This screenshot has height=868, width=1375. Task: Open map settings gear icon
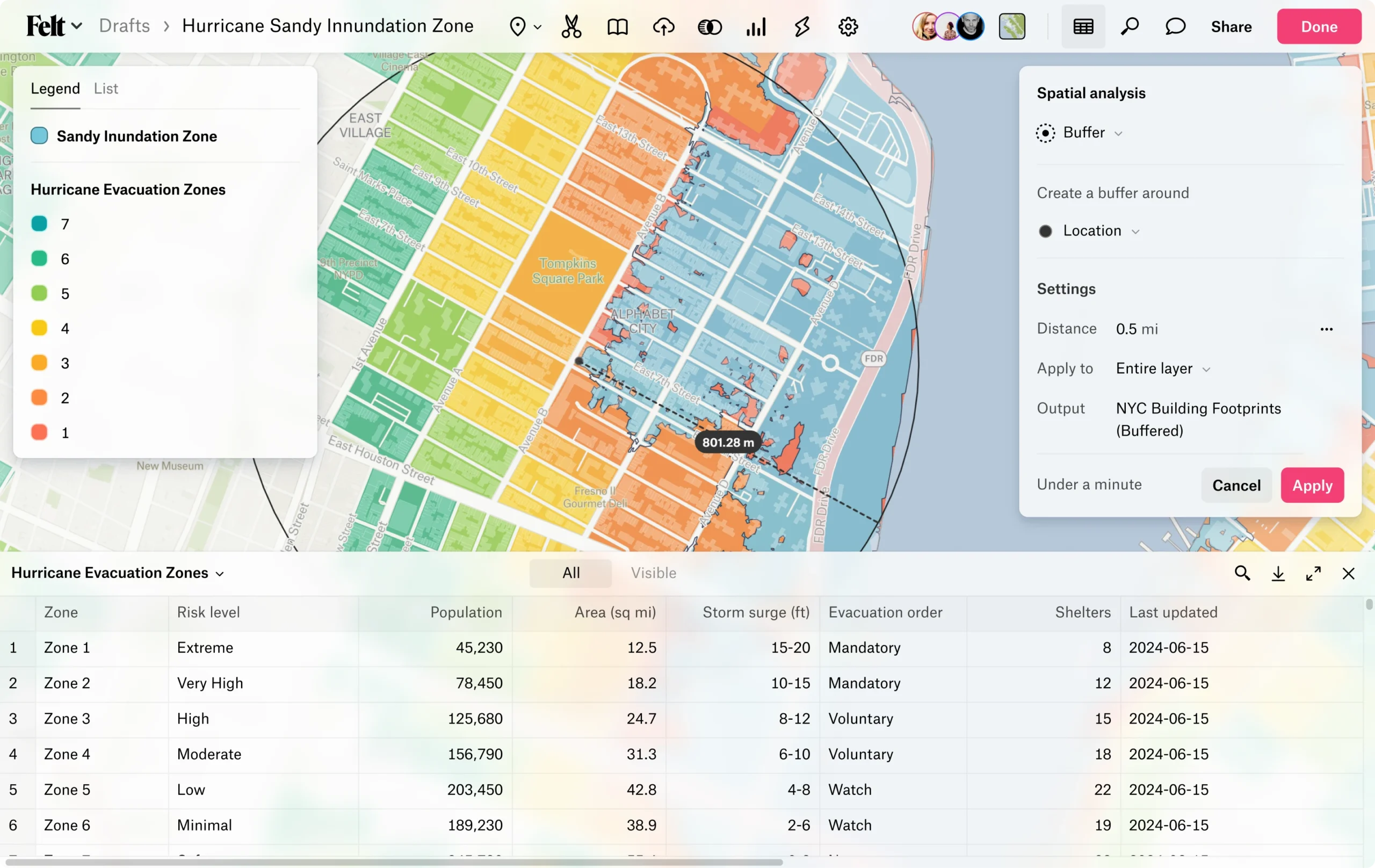click(848, 27)
